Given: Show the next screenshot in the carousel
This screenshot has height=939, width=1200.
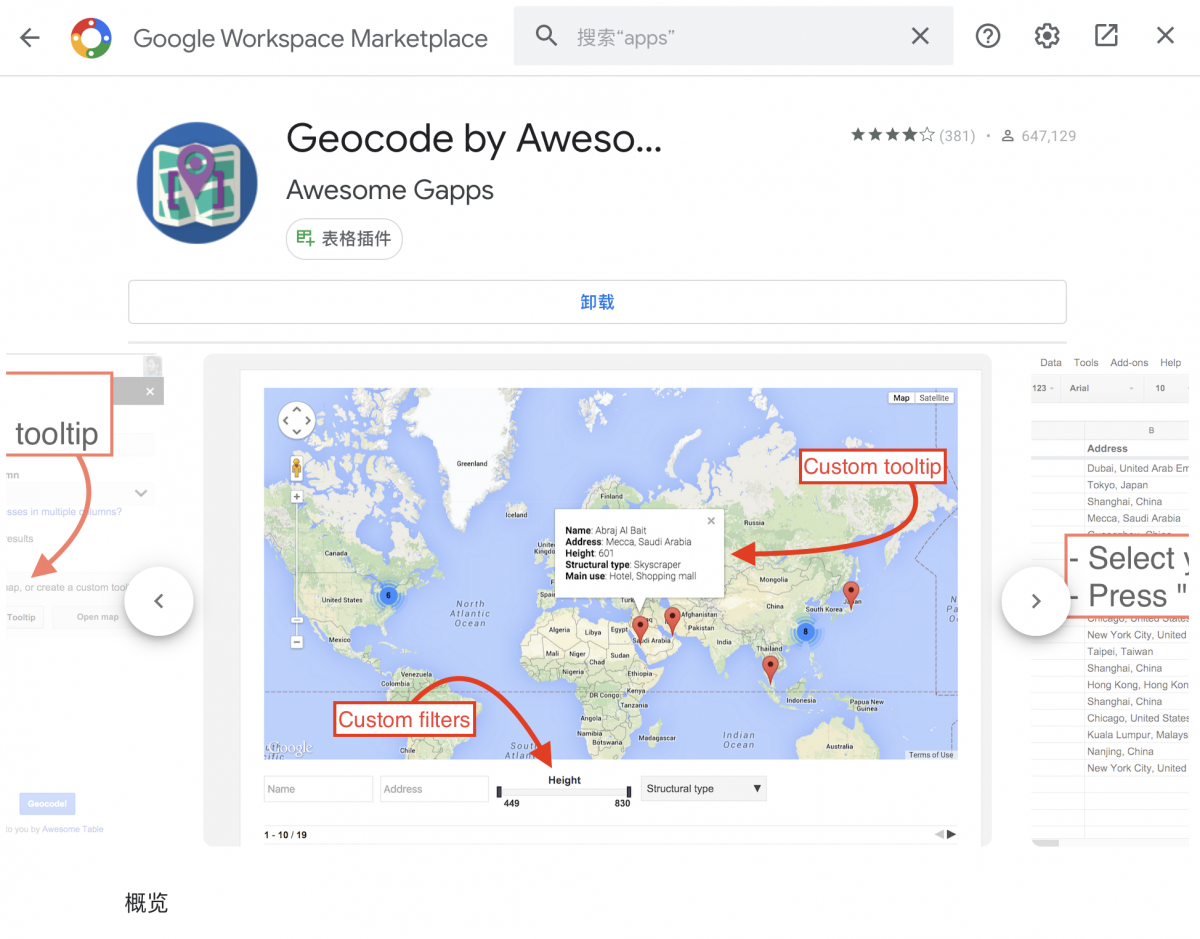Looking at the screenshot, I should (x=1036, y=601).
